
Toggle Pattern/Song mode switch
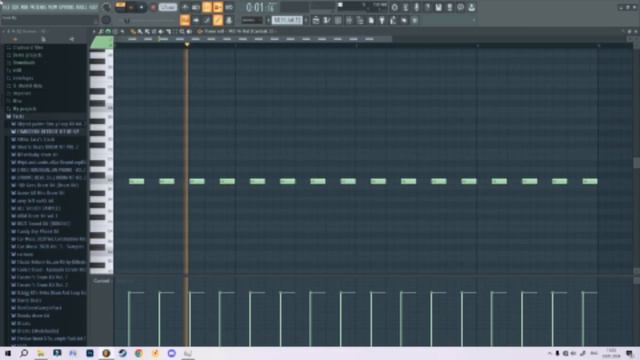[x=120, y=7]
